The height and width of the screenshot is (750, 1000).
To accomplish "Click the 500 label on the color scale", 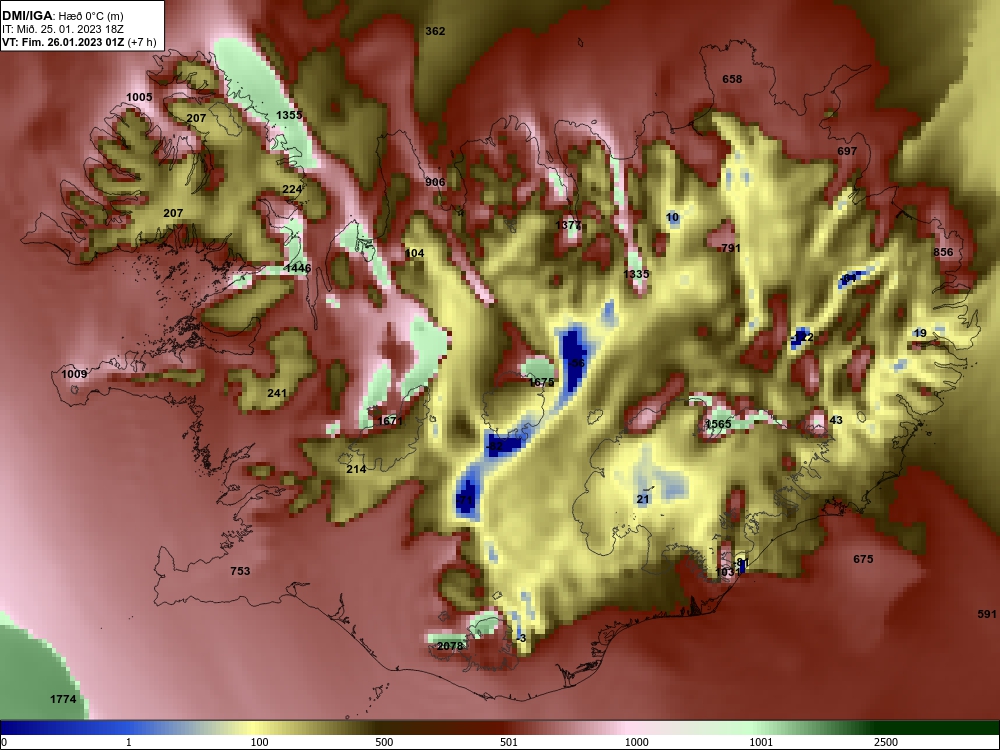I will [384, 742].
